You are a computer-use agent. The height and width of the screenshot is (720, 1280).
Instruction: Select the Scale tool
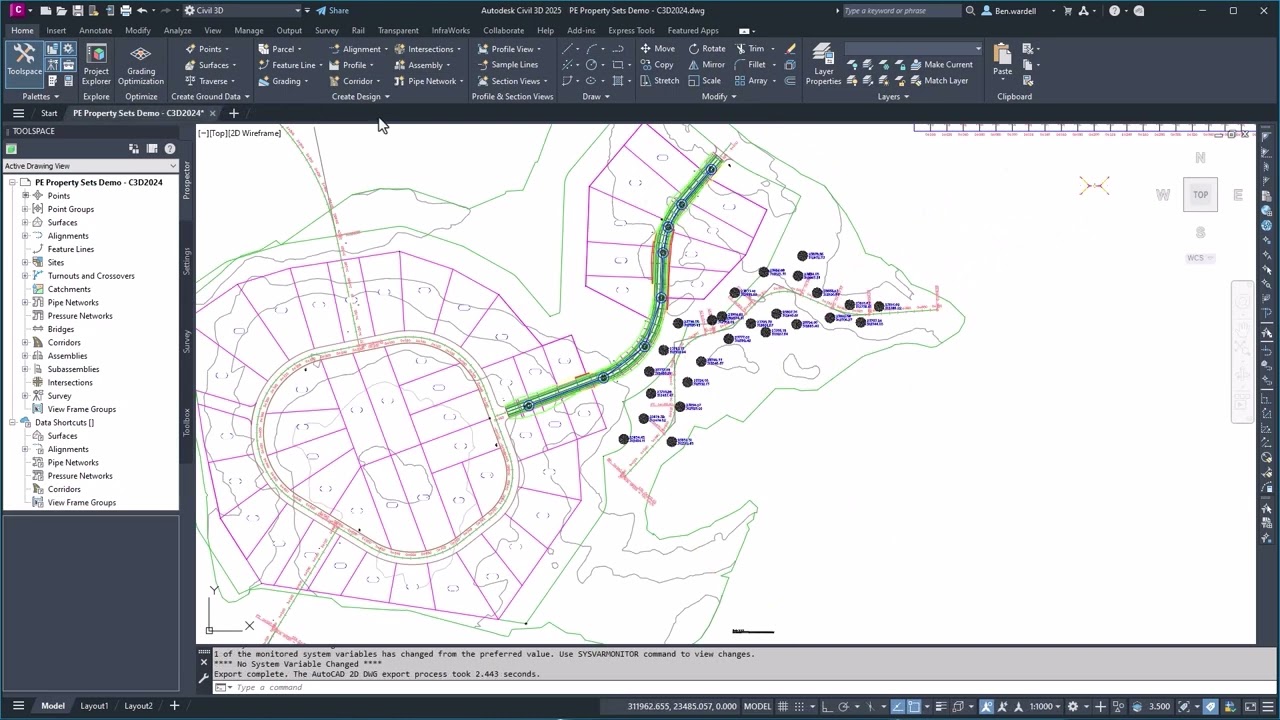pyautogui.click(x=704, y=80)
